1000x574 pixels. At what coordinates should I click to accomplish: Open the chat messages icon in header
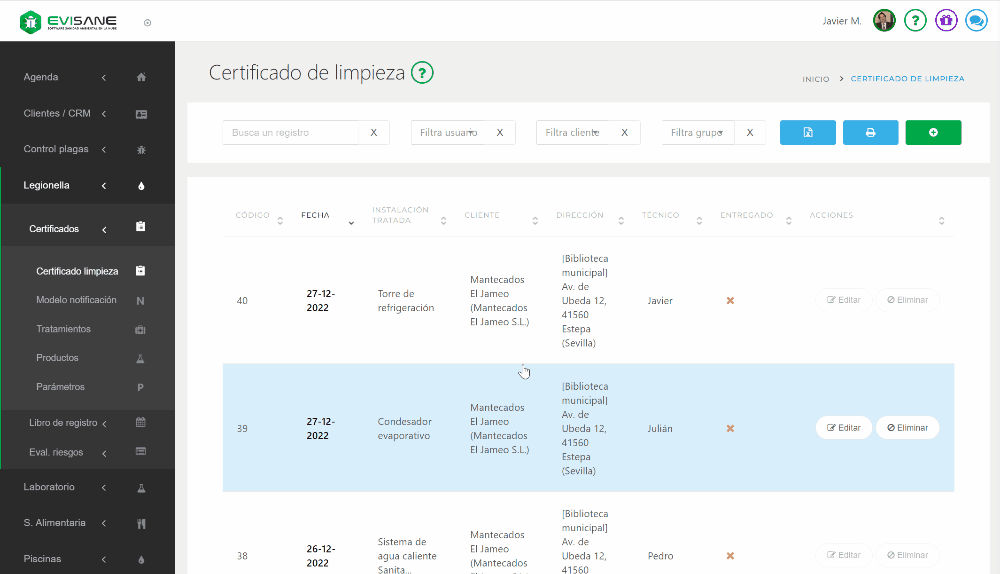(x=976, y=21)
